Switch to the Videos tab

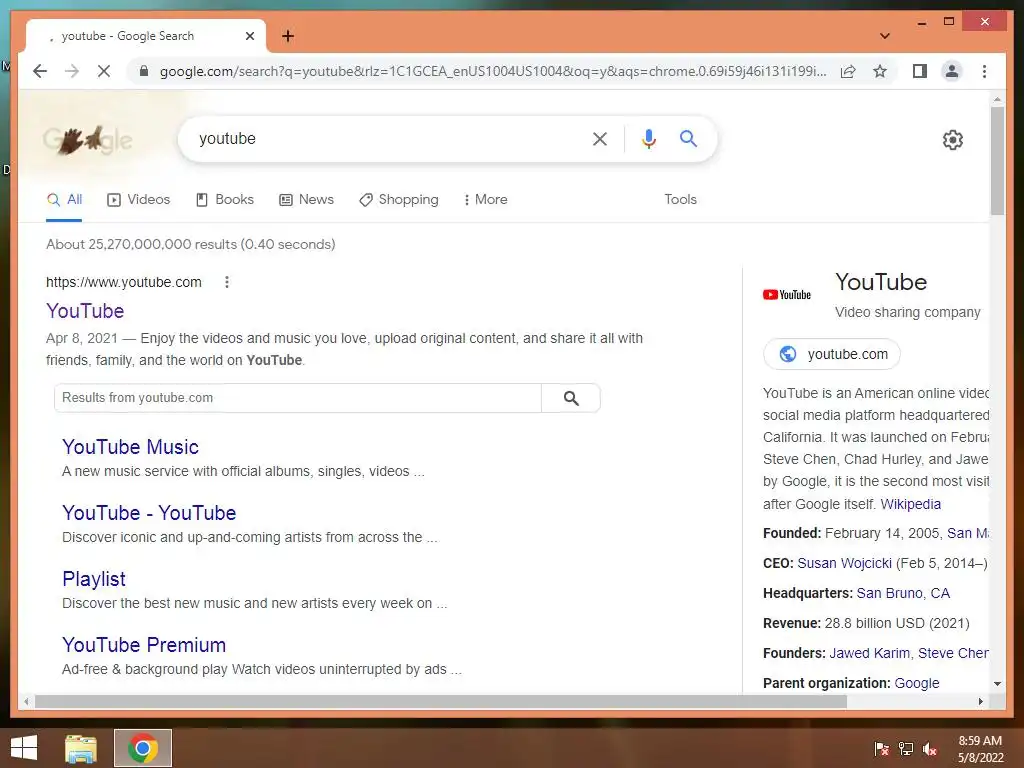pyautogui.click(x=138, y=200)
